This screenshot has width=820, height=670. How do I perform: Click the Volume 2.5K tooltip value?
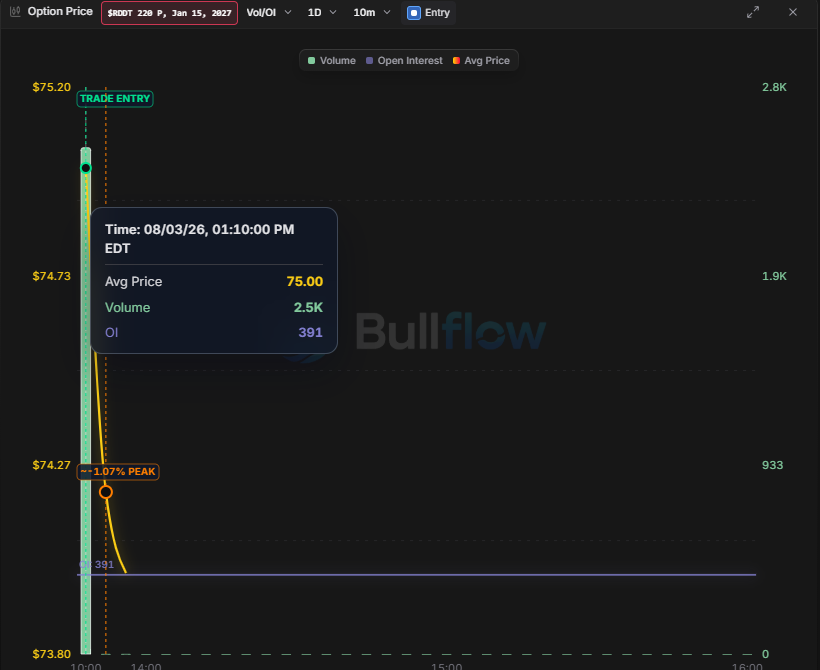tap(308, 308)
